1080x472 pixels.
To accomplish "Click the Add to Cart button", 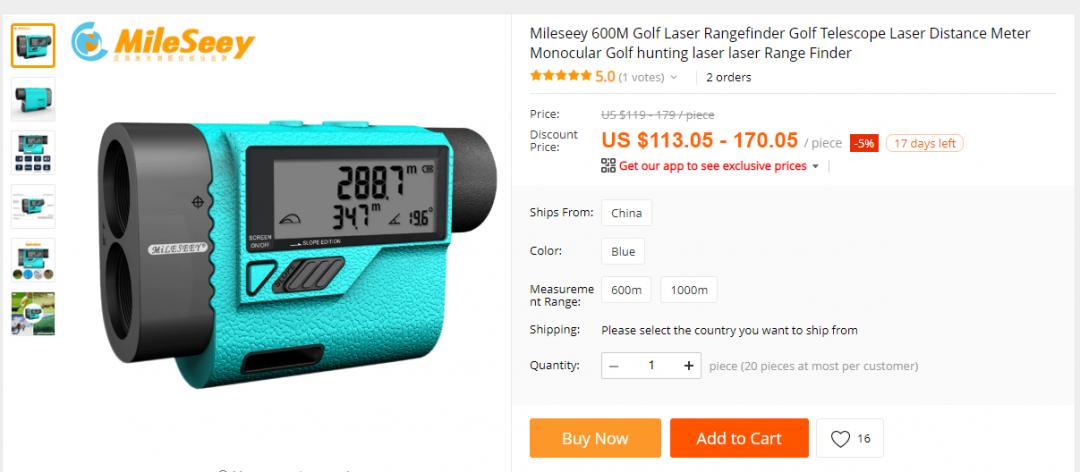I will pyautogui.click(x=739, y=438).
